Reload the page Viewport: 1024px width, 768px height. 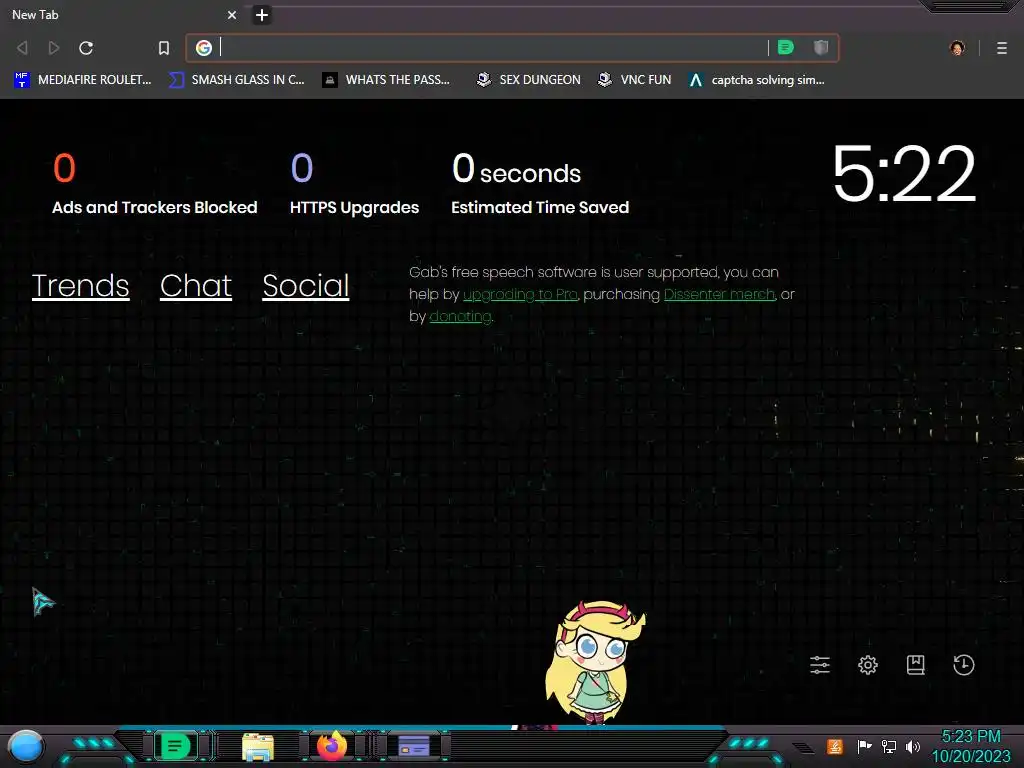(86, 48)
